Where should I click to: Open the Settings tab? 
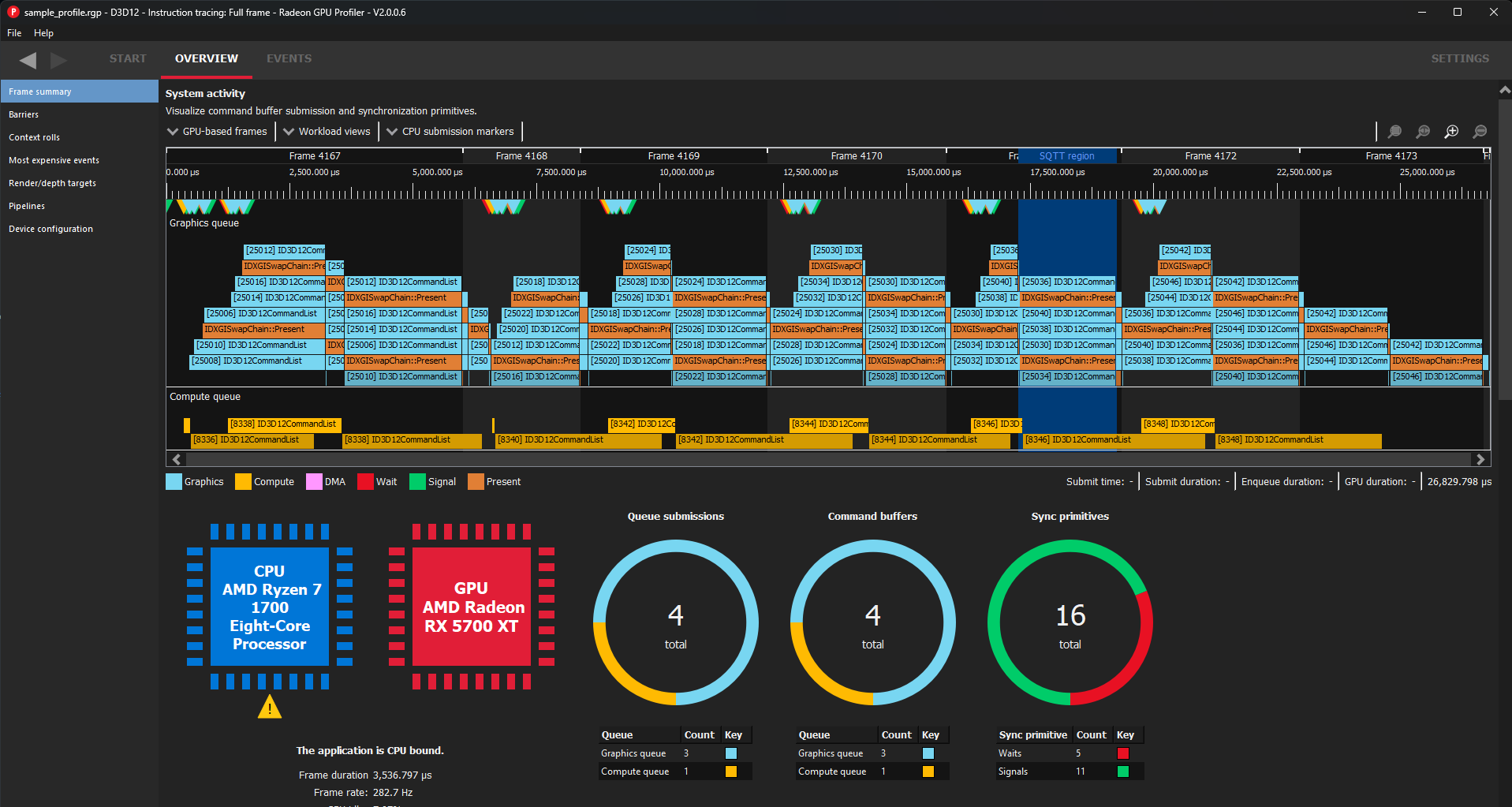coord(1460,59)
